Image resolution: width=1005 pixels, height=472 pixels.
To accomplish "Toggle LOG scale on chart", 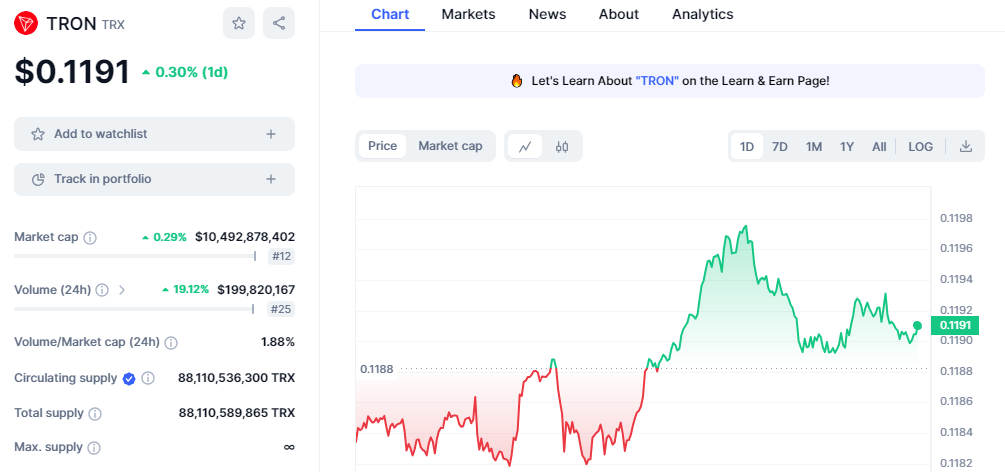I will coord(920,147).
